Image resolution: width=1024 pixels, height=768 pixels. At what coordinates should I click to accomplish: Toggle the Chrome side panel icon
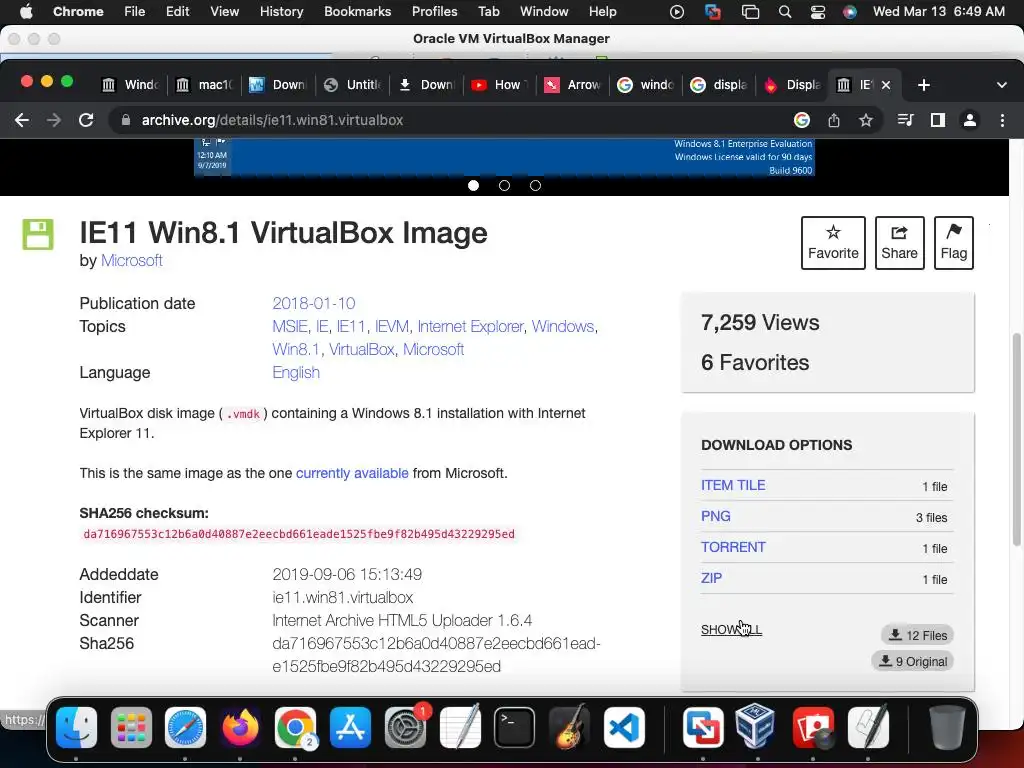(938, 120)
